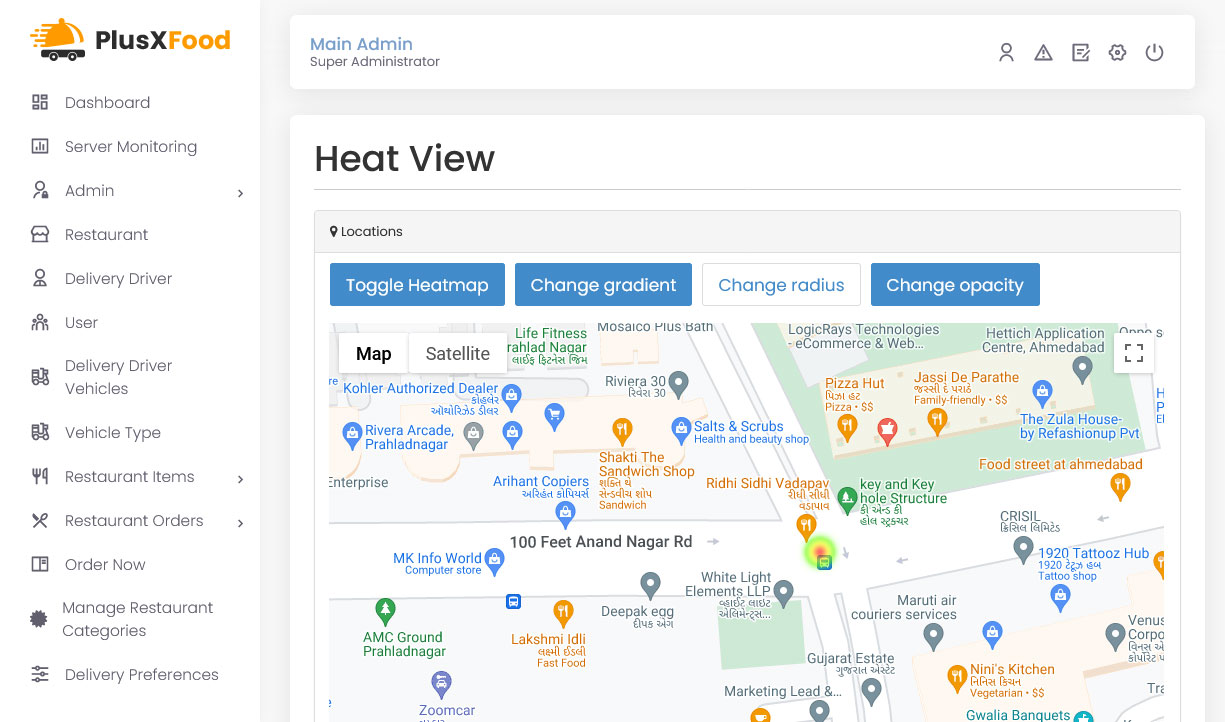The width and height of the screenshot is (1225, 722).
Task: Click the power logout icon
Action: tap(1154, 53)
